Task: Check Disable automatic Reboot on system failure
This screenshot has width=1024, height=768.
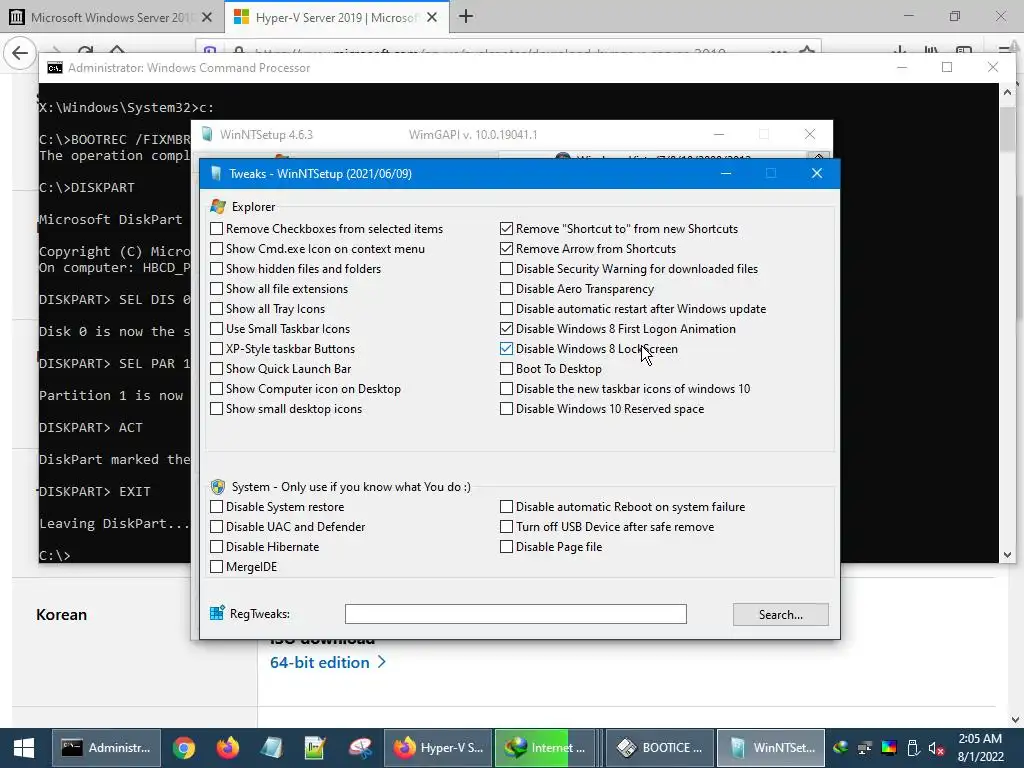Action: tap(506, 507)
